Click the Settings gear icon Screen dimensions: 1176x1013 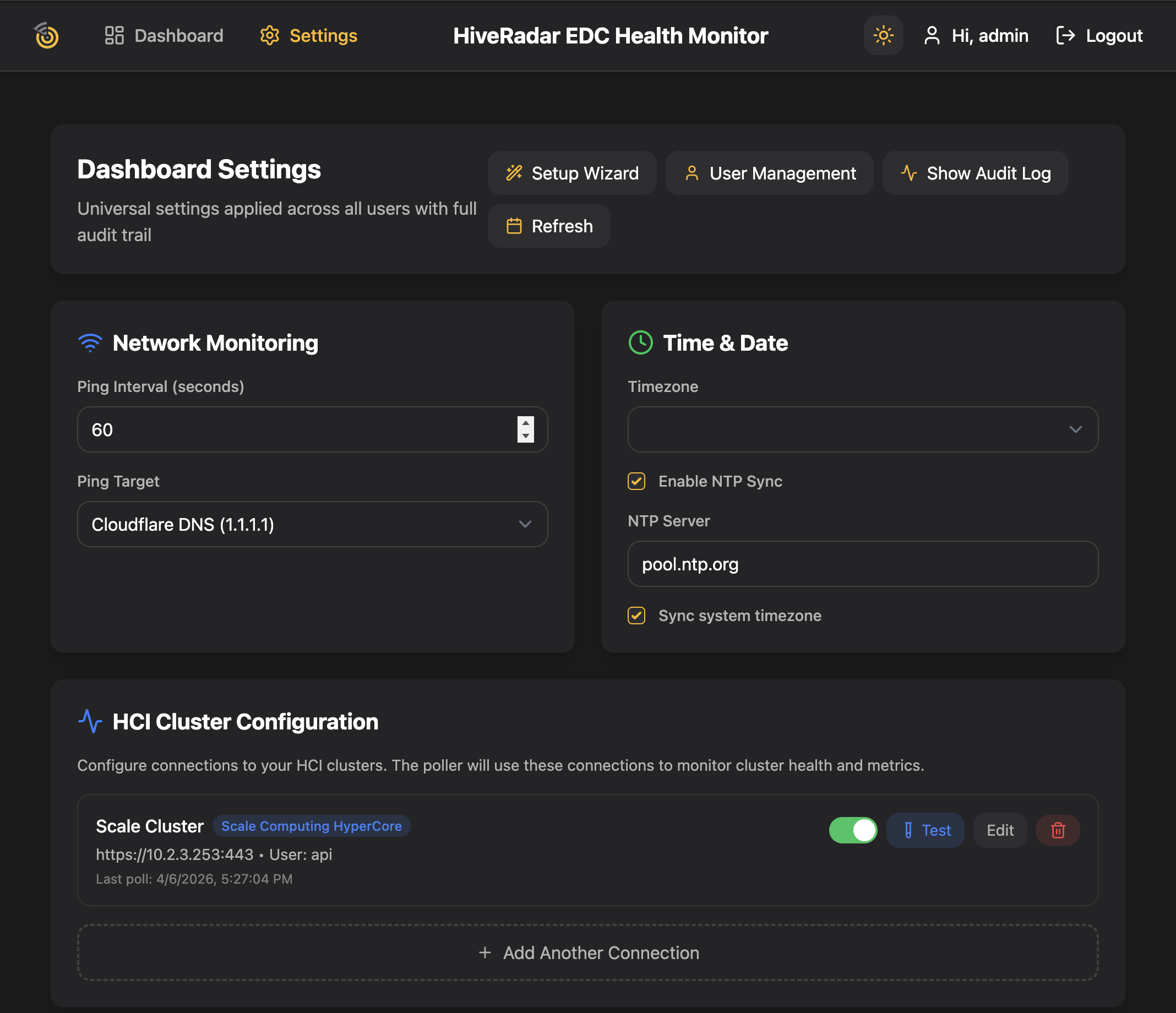270,35
